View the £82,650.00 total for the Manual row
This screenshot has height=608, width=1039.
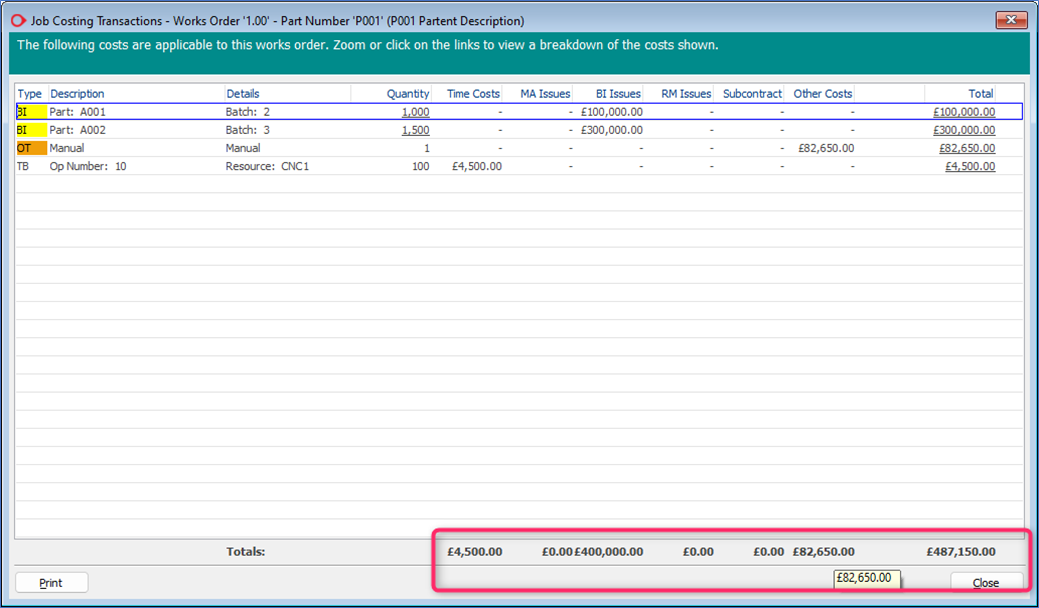point(966,147)
